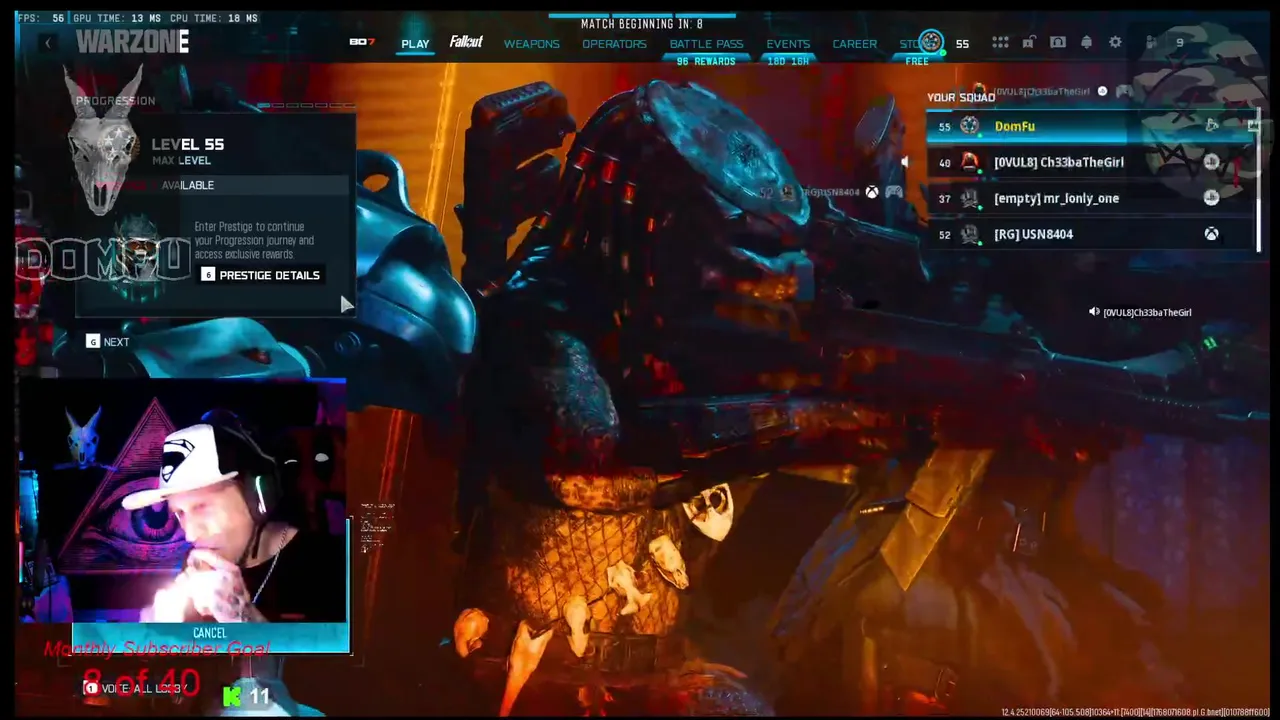This screenshot has height=720, width=1280.
Task: Click mr_lonly_one's rank emblem in squad list
Action: pyautogui.click(x=969, y=198)
